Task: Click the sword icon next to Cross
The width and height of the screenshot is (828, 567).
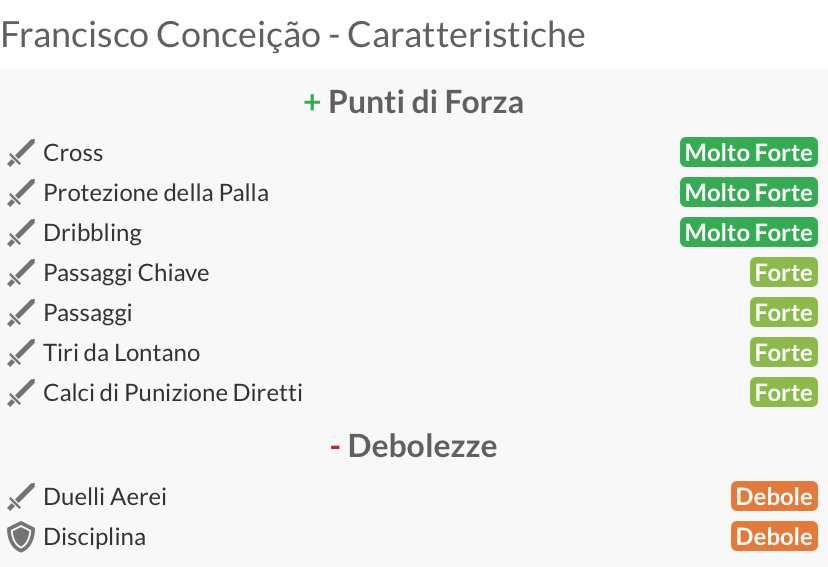Action: pos(21,153)
